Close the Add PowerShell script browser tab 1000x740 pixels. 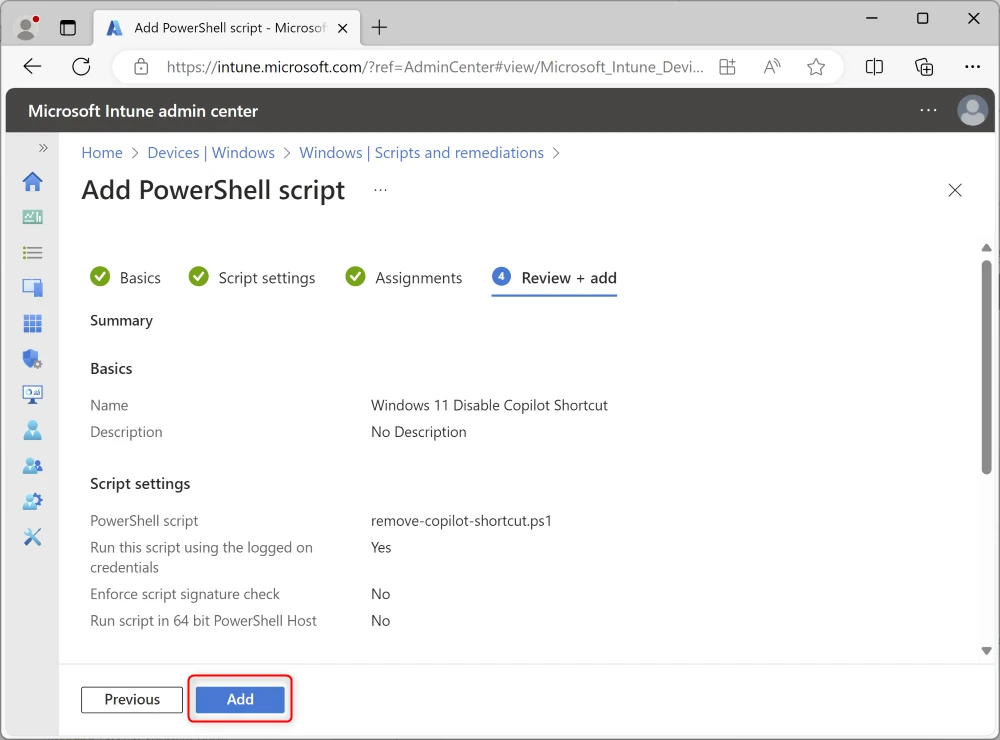[x=342, y=28]
